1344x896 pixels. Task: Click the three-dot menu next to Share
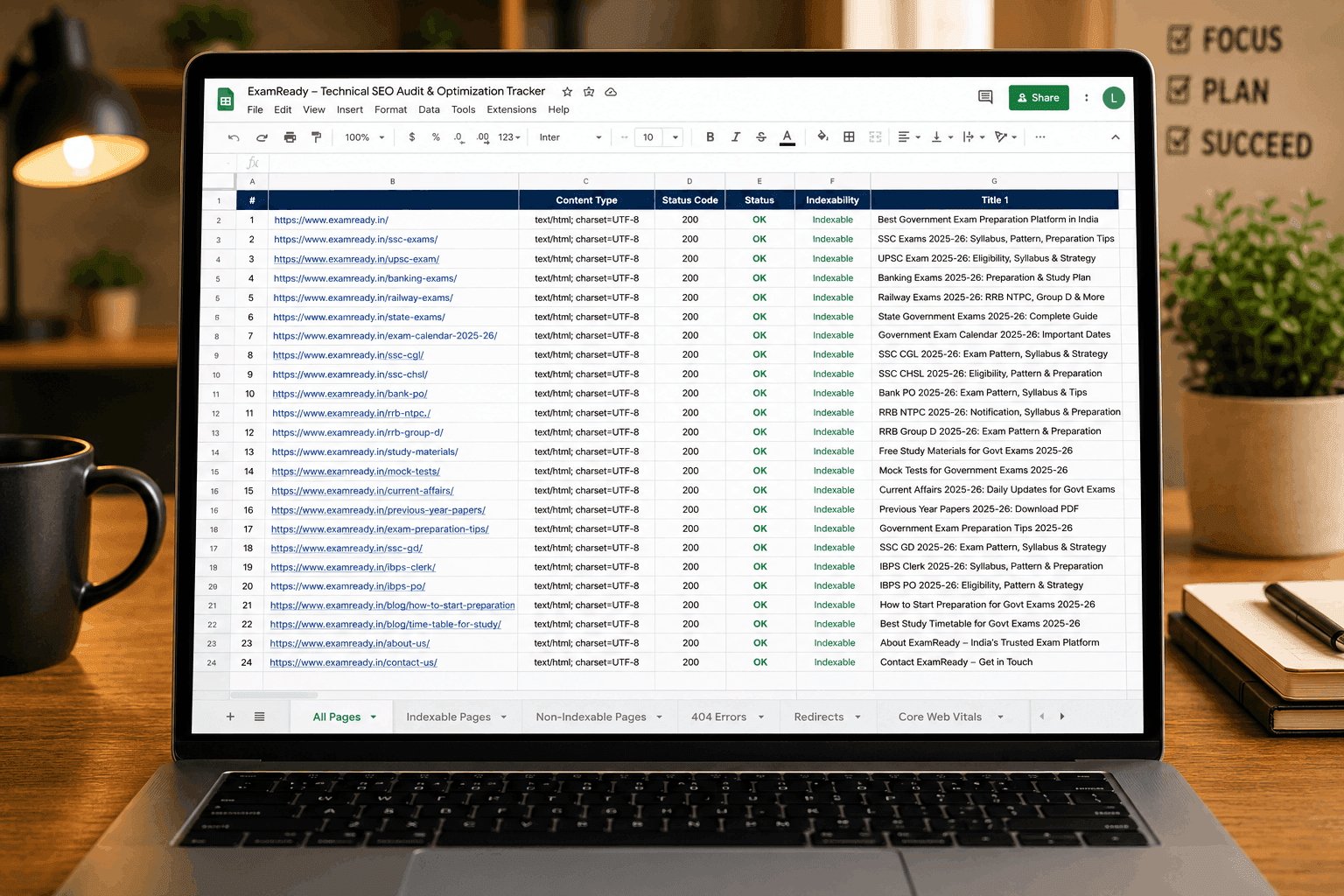pyautogui.click(x=1087, y=98)
